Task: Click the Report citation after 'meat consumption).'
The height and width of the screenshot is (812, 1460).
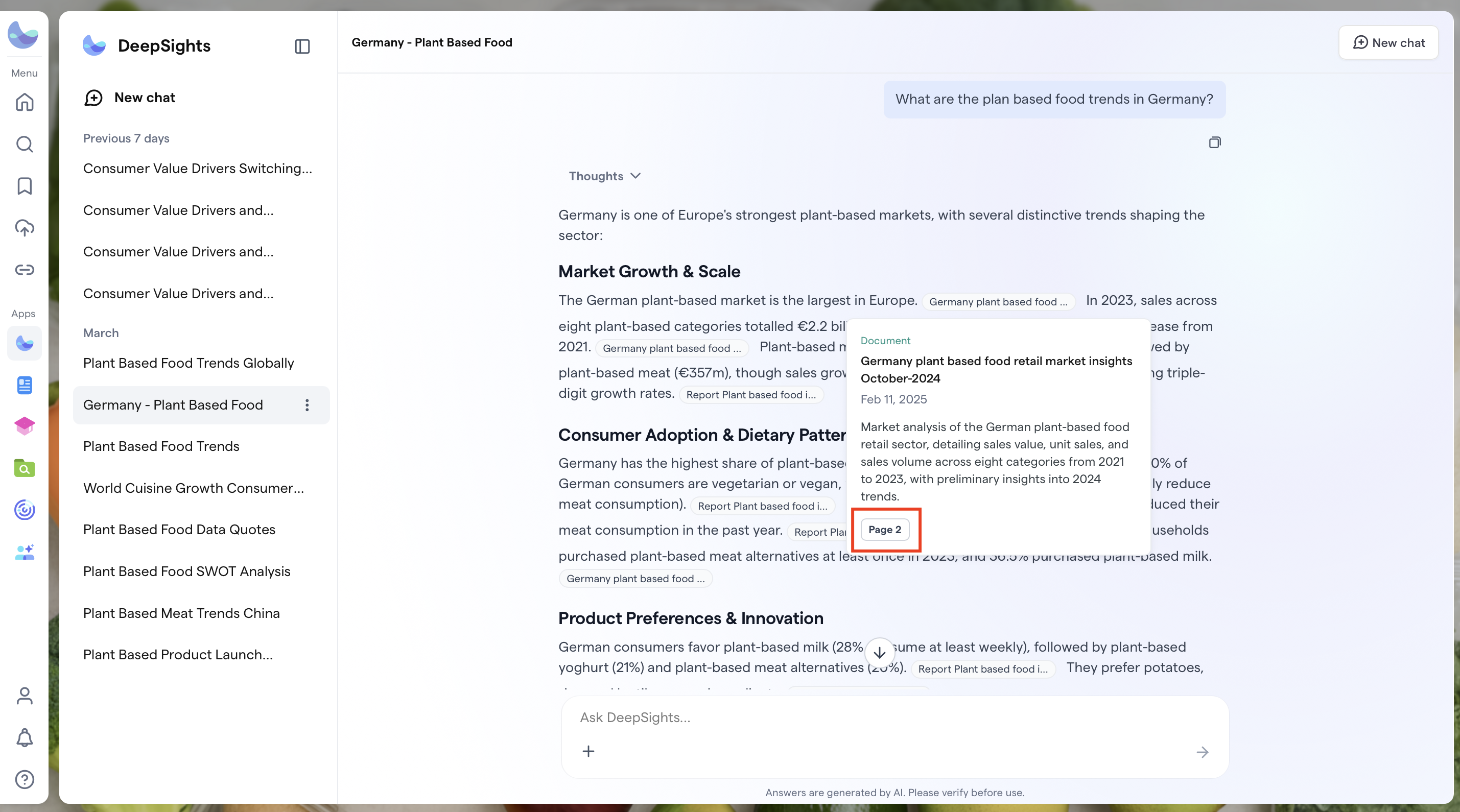Action: tap(762, 506)
